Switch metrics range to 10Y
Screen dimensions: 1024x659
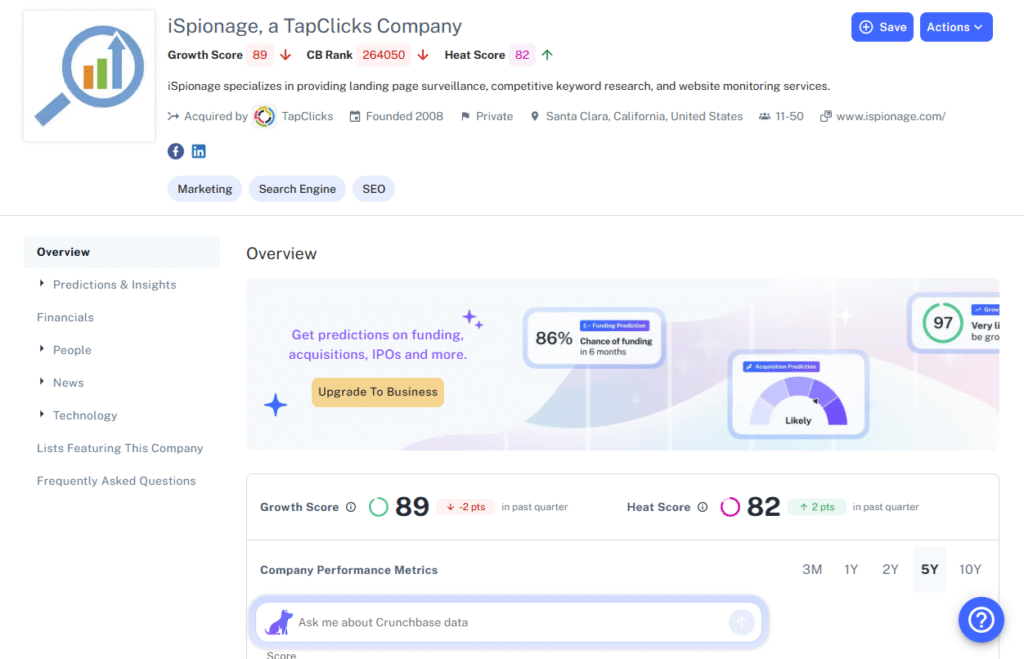click(x=970, y=570)
